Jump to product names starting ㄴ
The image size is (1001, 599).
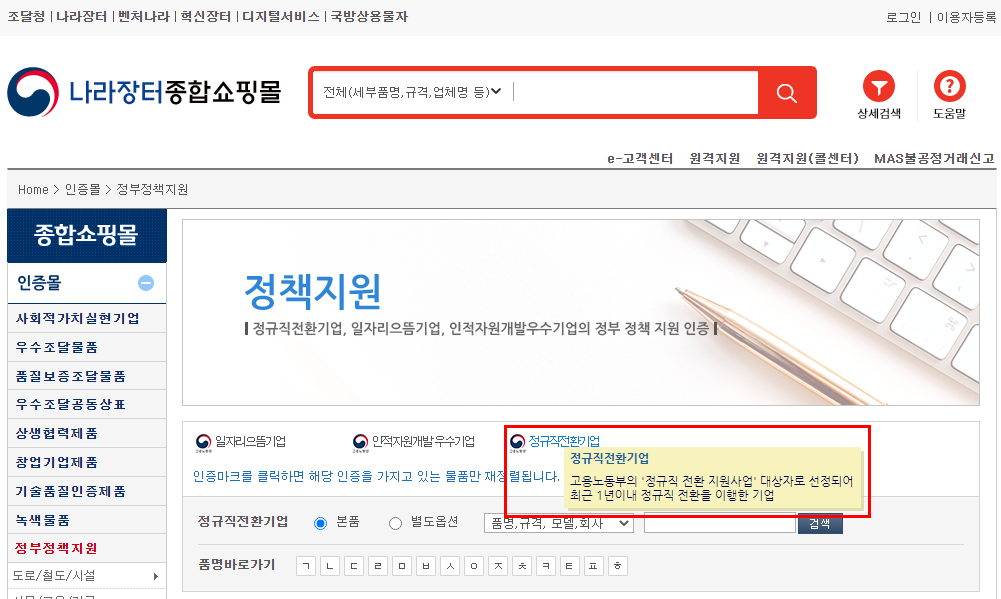point(330,566)
